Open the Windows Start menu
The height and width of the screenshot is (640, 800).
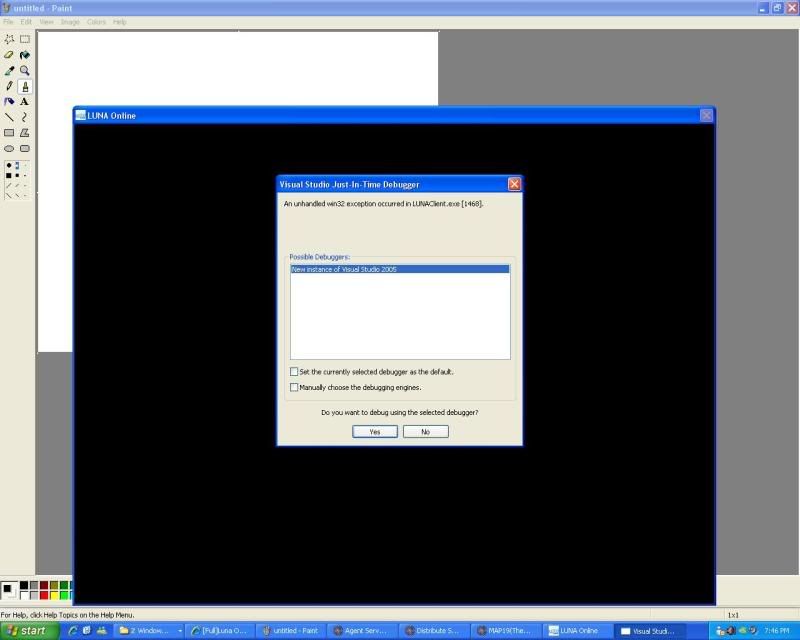tap(29, 631)
